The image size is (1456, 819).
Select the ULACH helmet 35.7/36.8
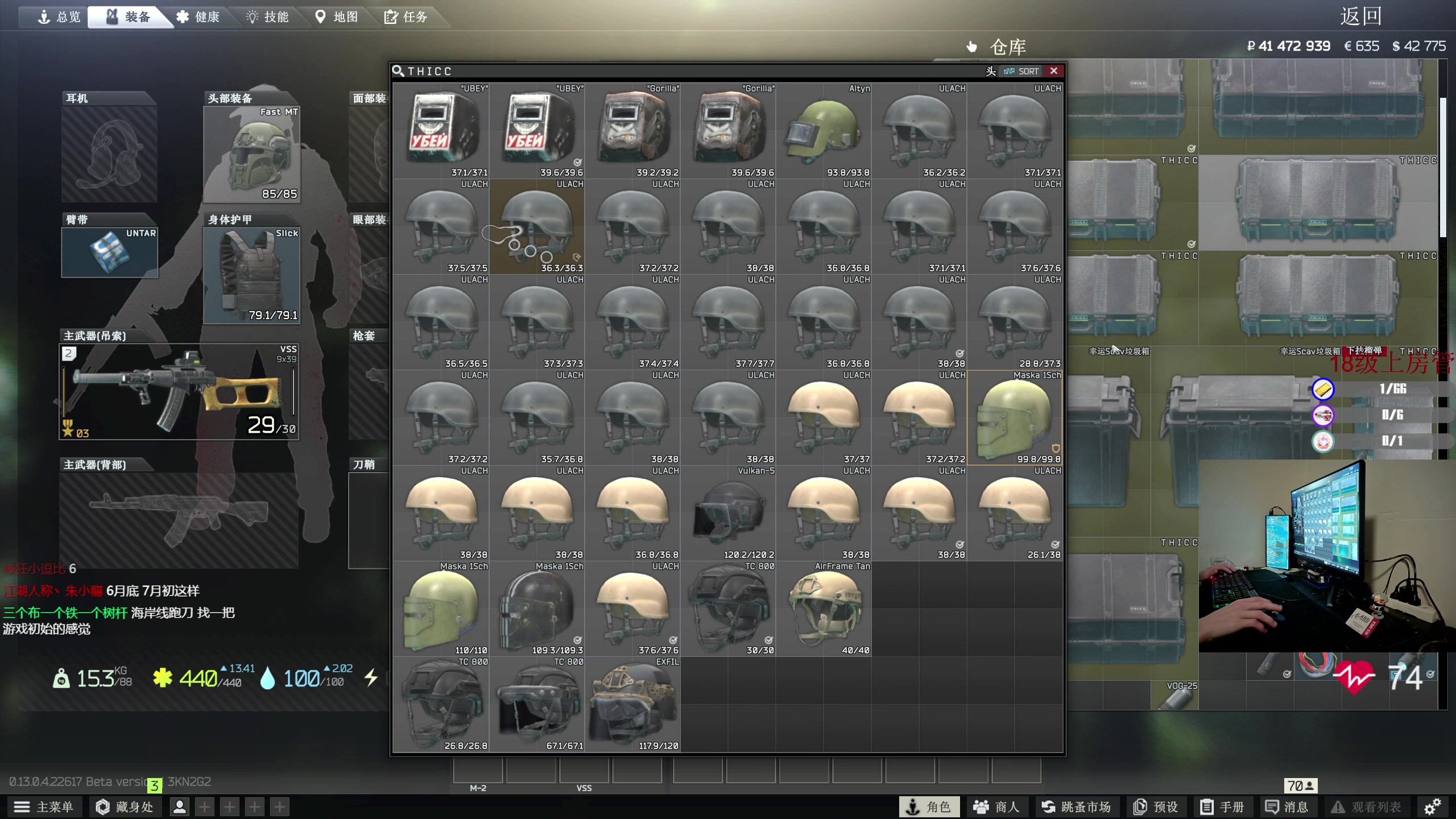[537, 417]
